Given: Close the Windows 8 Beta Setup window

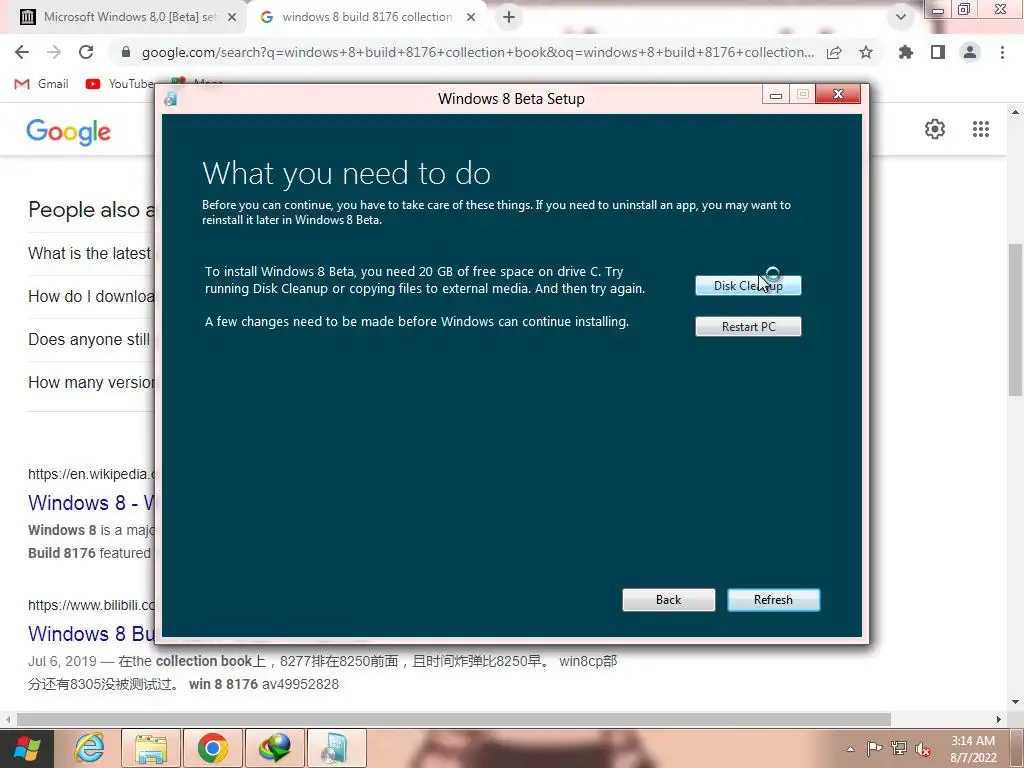Looking at the screenshot, I should (838, 95).
